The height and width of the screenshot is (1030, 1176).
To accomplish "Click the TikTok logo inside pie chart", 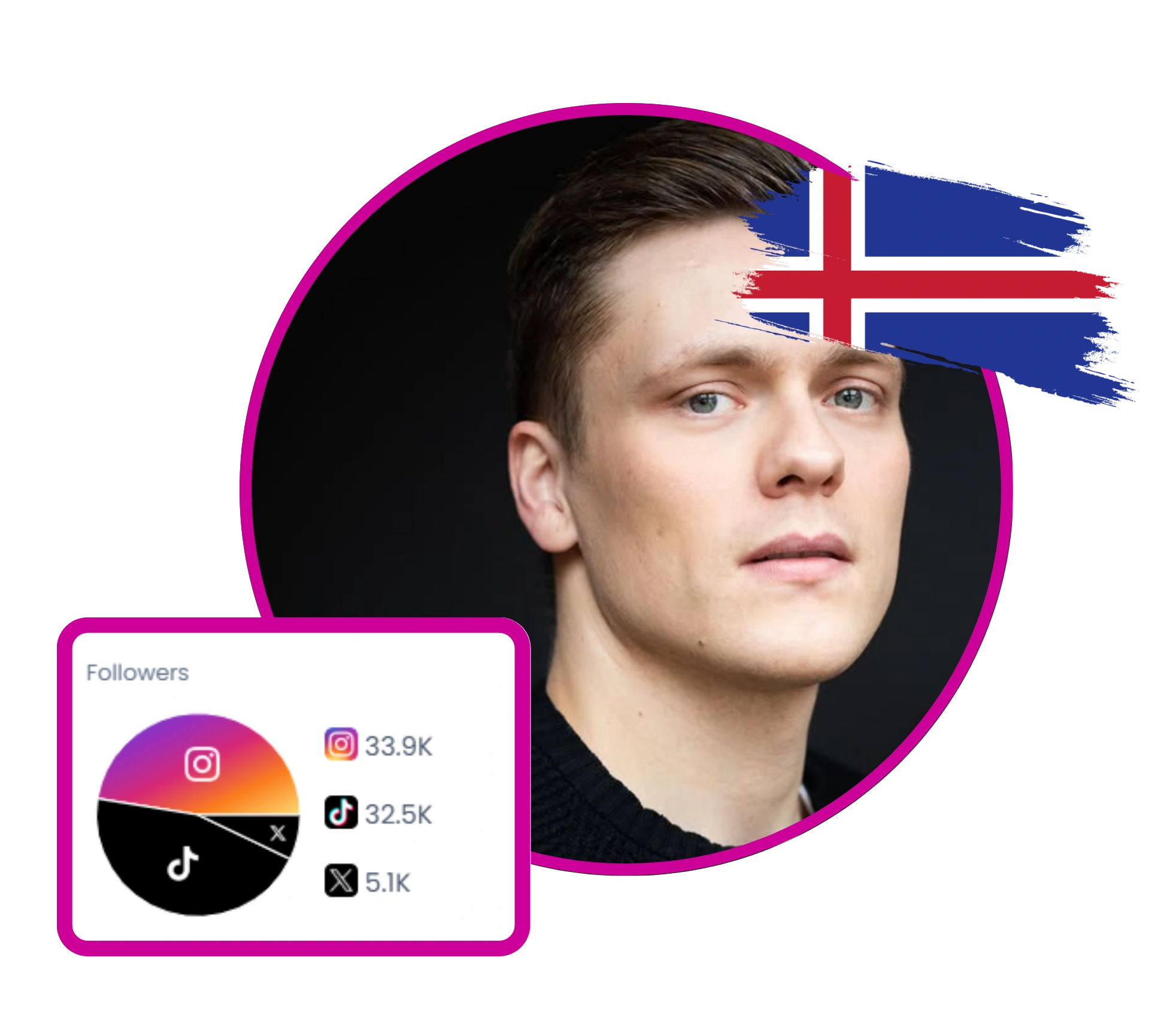I will (x=182, y=863).
